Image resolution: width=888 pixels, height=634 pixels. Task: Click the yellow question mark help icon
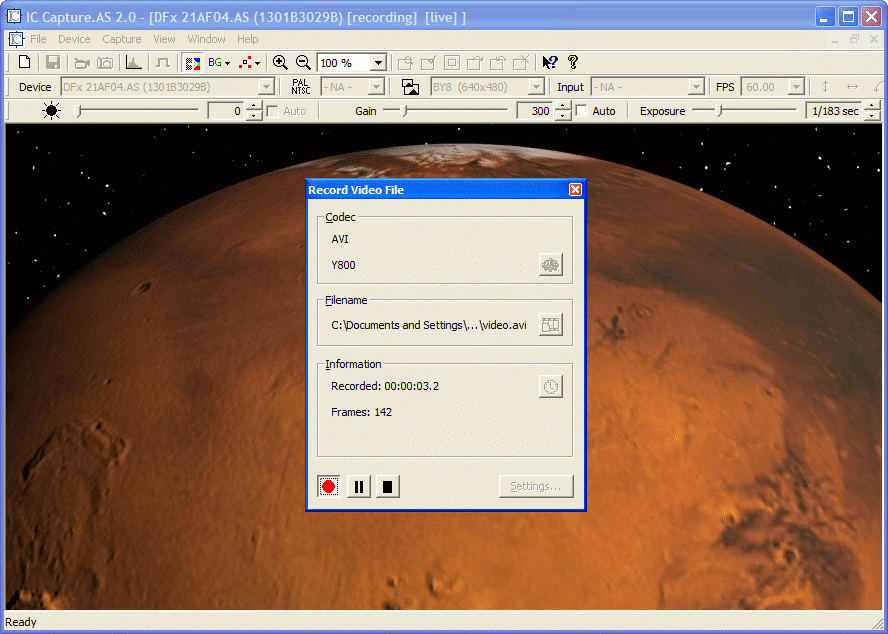[573, 63]
